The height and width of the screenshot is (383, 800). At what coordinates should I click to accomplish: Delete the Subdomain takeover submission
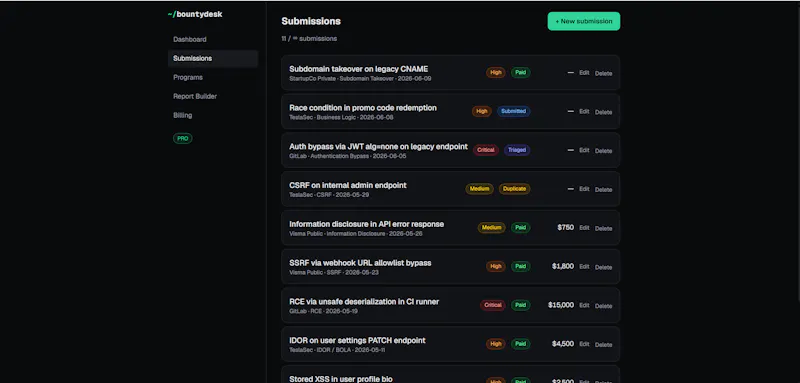coord(604,73)
